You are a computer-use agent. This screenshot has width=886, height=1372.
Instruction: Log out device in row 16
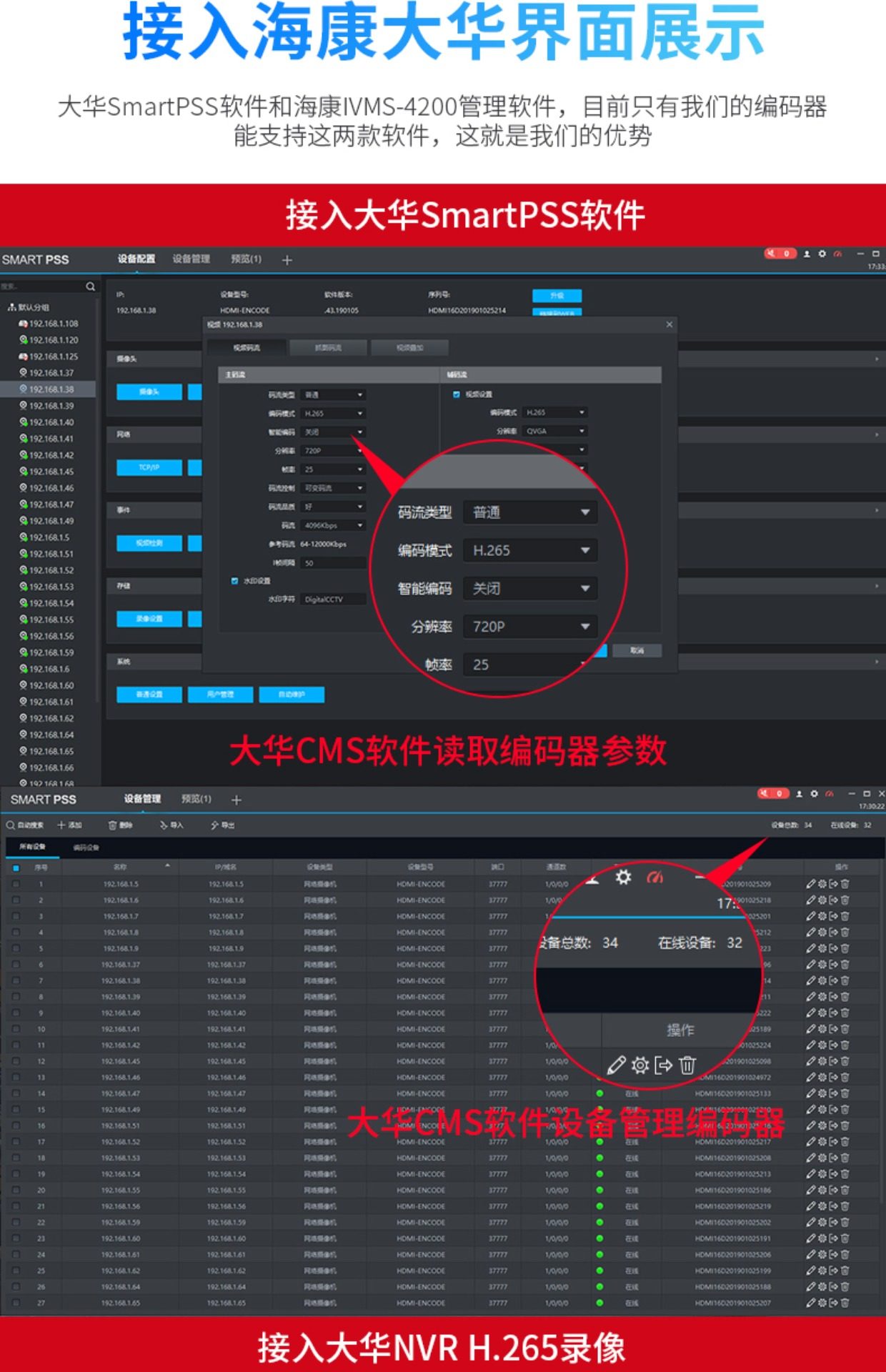coord(833,1126)
